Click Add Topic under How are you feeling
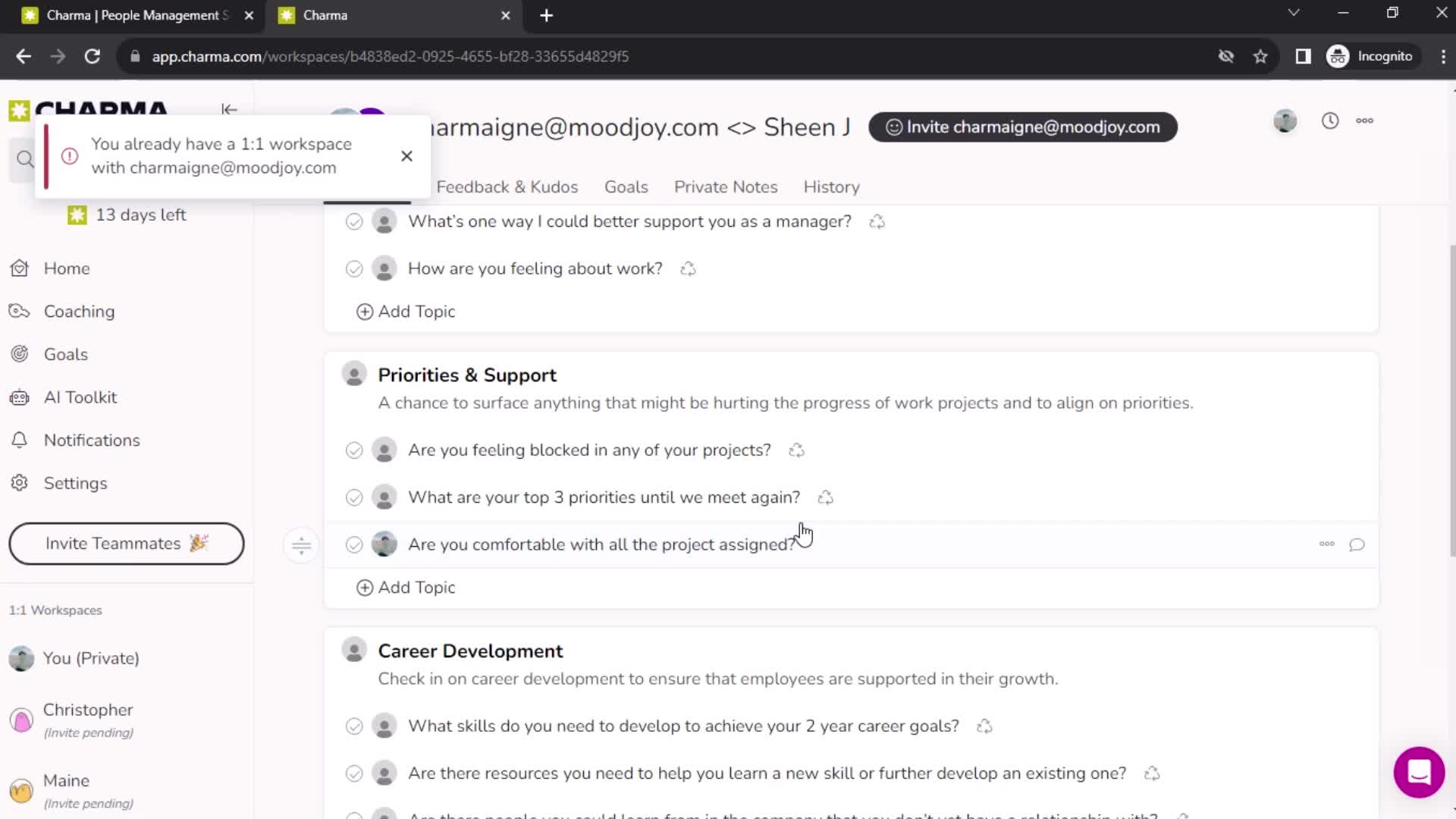The image size is (1456, 819). click(x=406, y=312)
